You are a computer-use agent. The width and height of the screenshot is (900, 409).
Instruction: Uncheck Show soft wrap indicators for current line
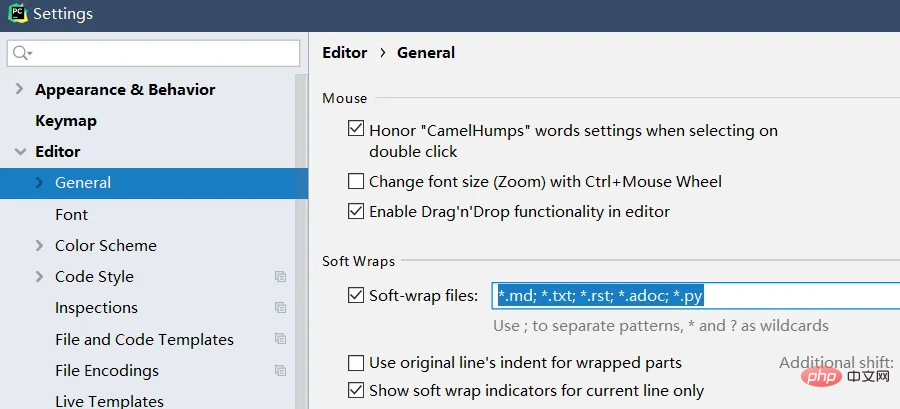click(356, 391)
